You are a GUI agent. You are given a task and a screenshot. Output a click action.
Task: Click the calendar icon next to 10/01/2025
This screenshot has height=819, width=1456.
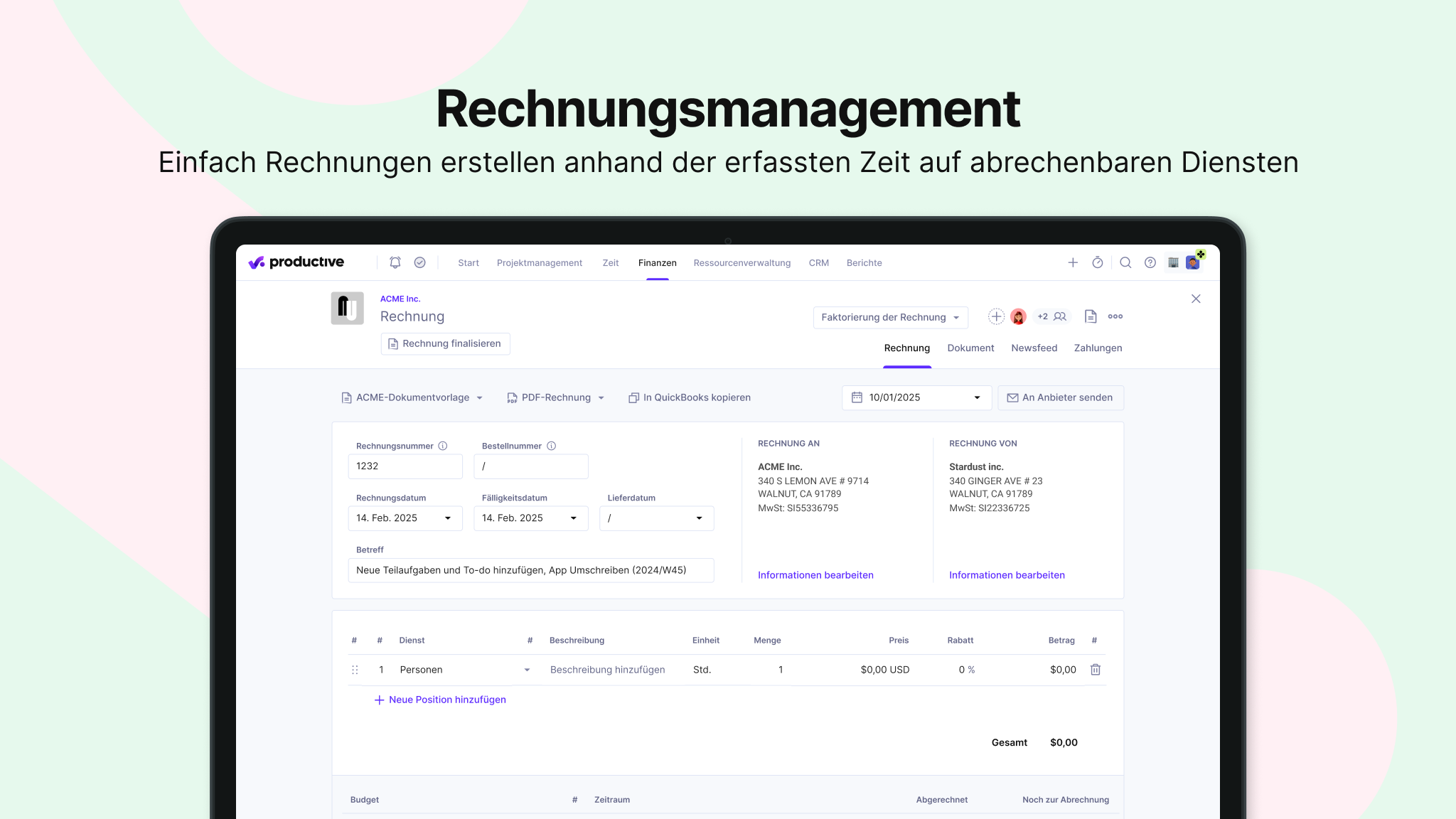(x=858, y=397)
